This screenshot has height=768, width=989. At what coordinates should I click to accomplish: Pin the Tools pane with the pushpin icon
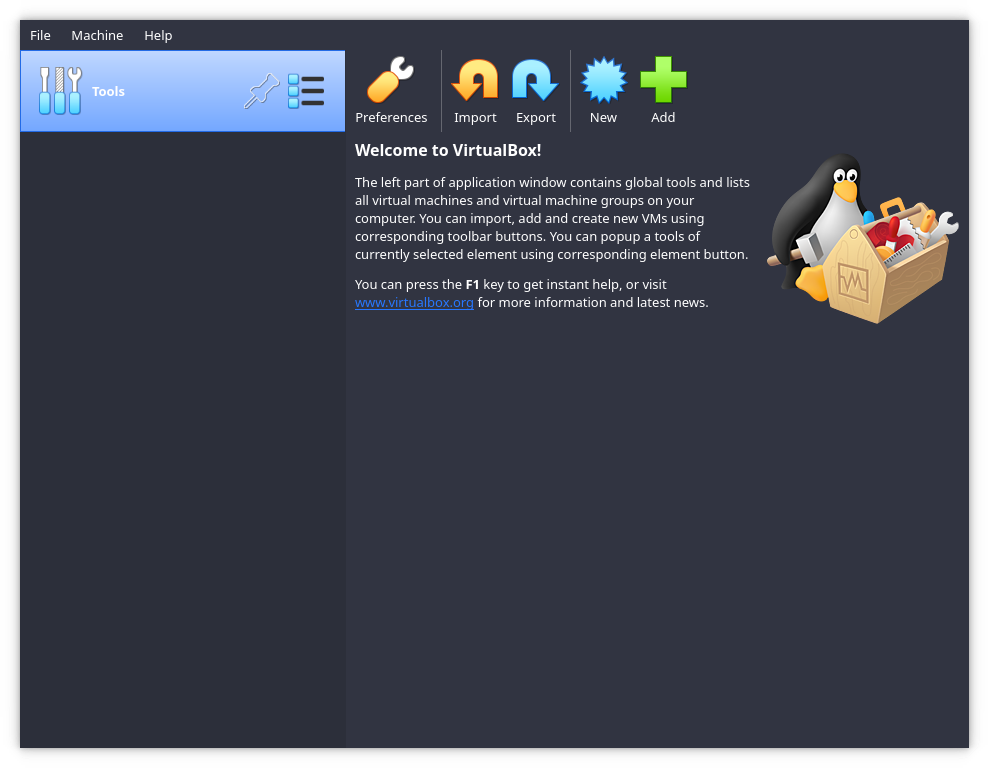[261, 92]
